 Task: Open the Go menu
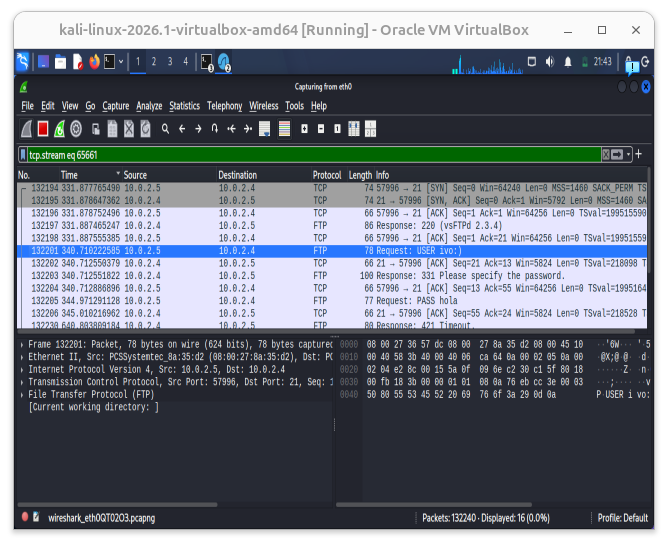90,106
